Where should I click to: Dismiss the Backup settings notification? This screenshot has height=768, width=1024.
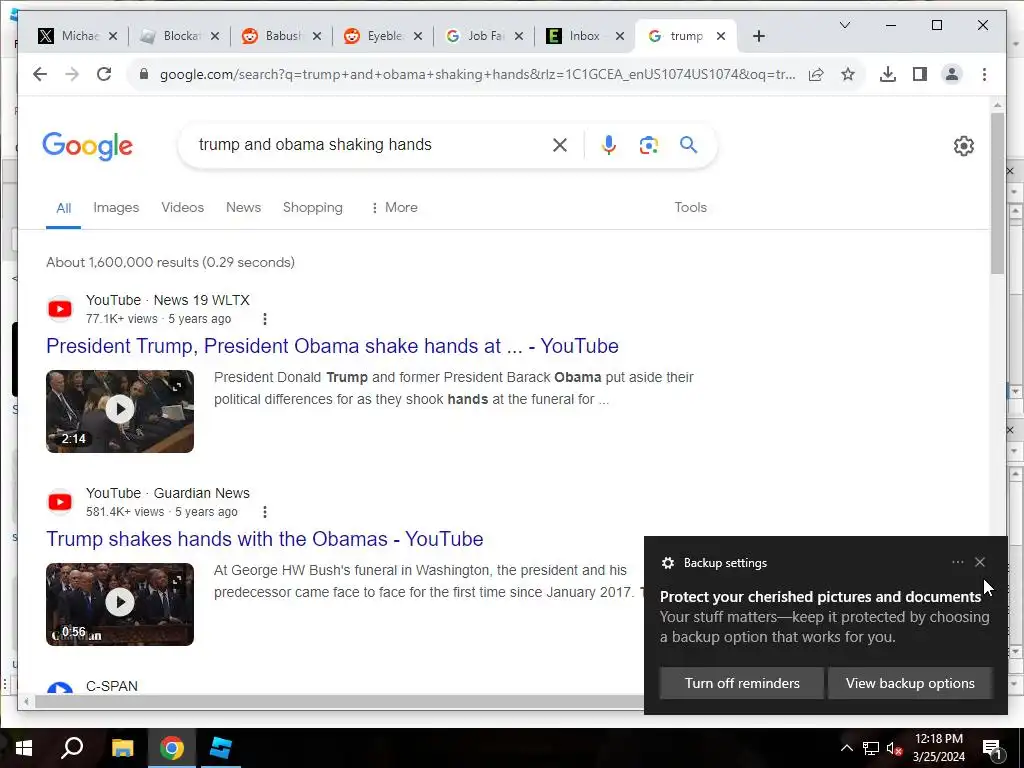(x=980, y=562)
